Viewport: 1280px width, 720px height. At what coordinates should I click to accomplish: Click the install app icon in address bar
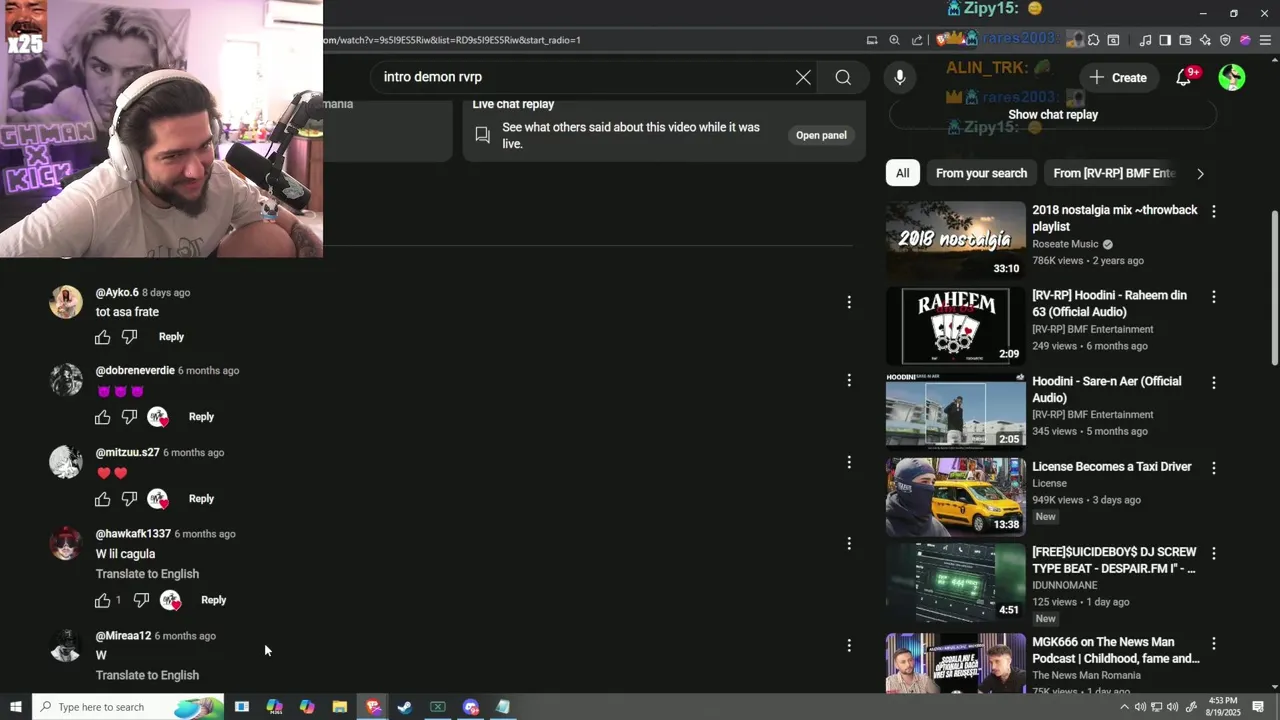(872, 40)
